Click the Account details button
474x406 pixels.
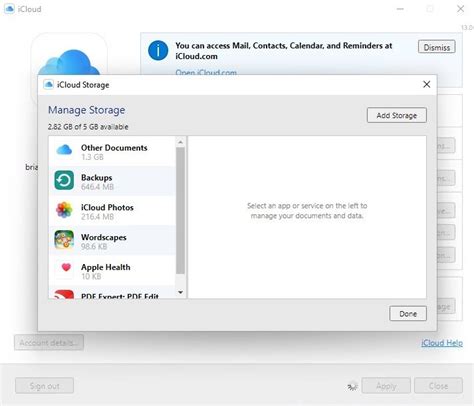[x=49, y=343]
